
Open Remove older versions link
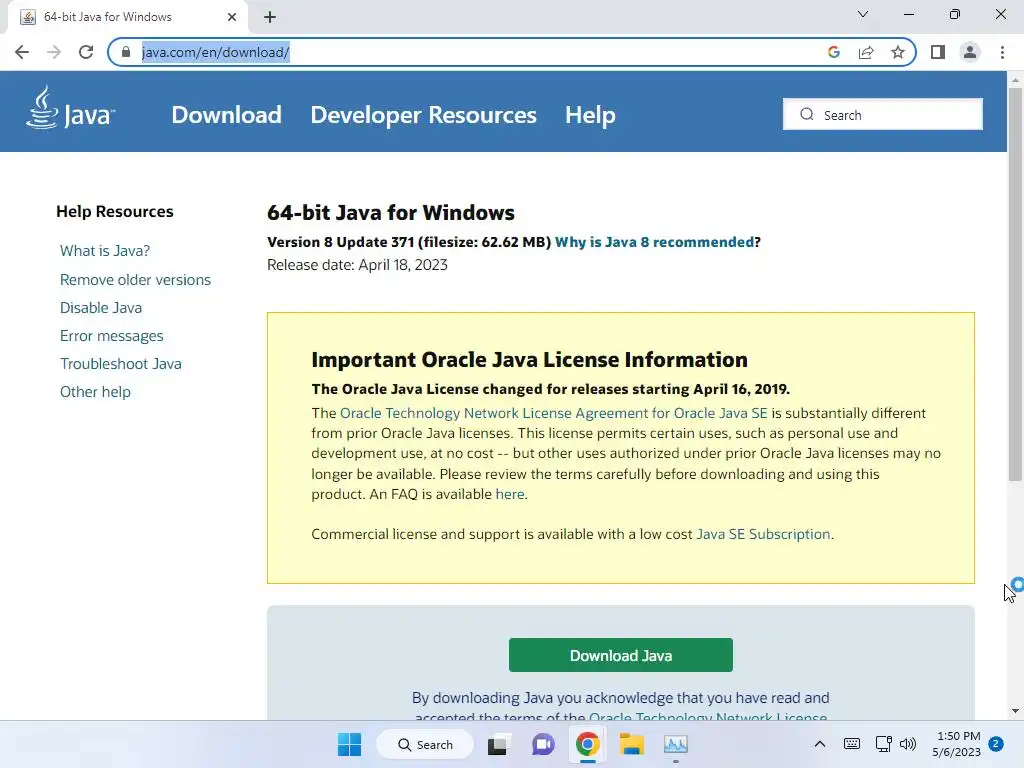tap(135, 280)
